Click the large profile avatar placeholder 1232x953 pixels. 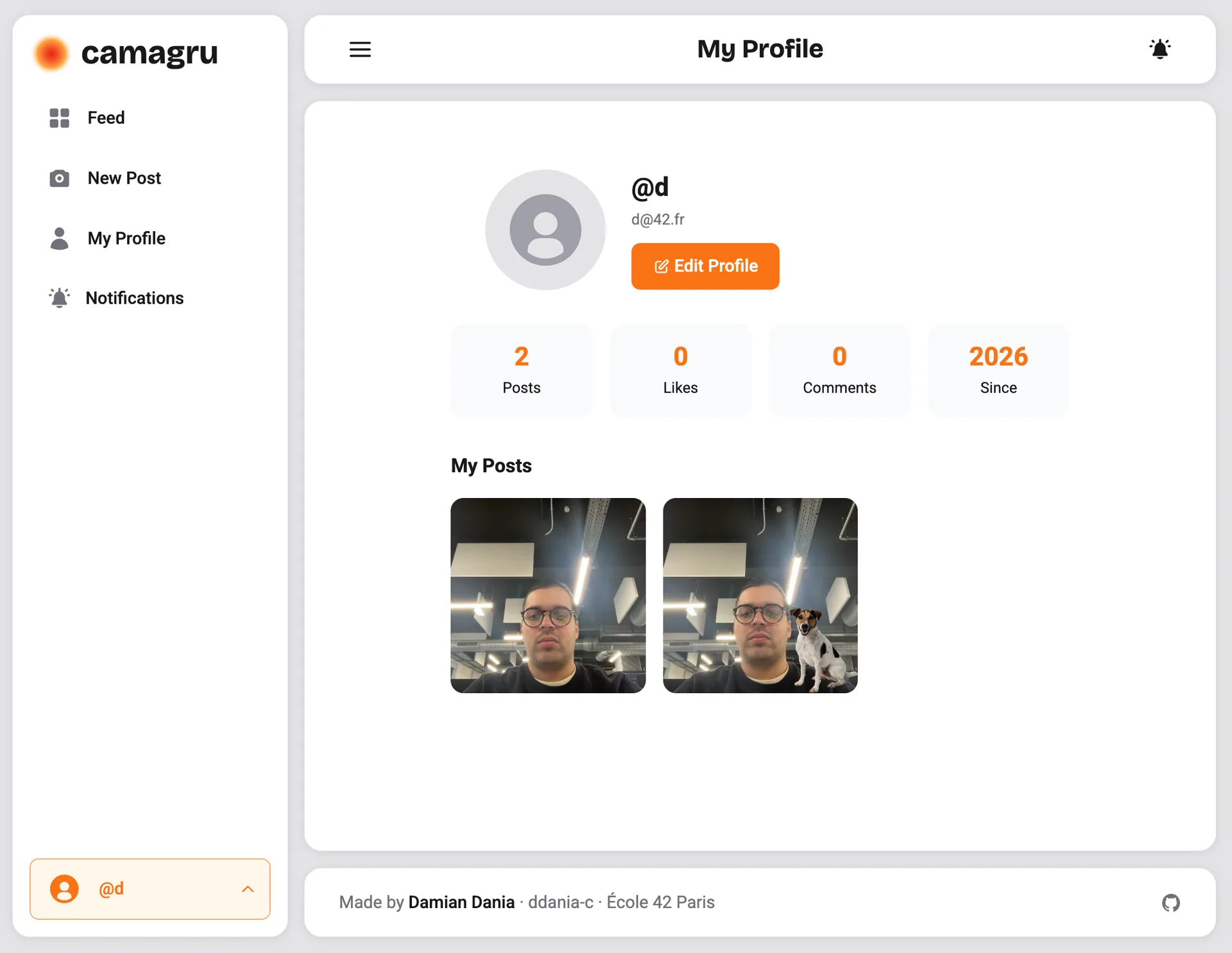click(545, 230)
